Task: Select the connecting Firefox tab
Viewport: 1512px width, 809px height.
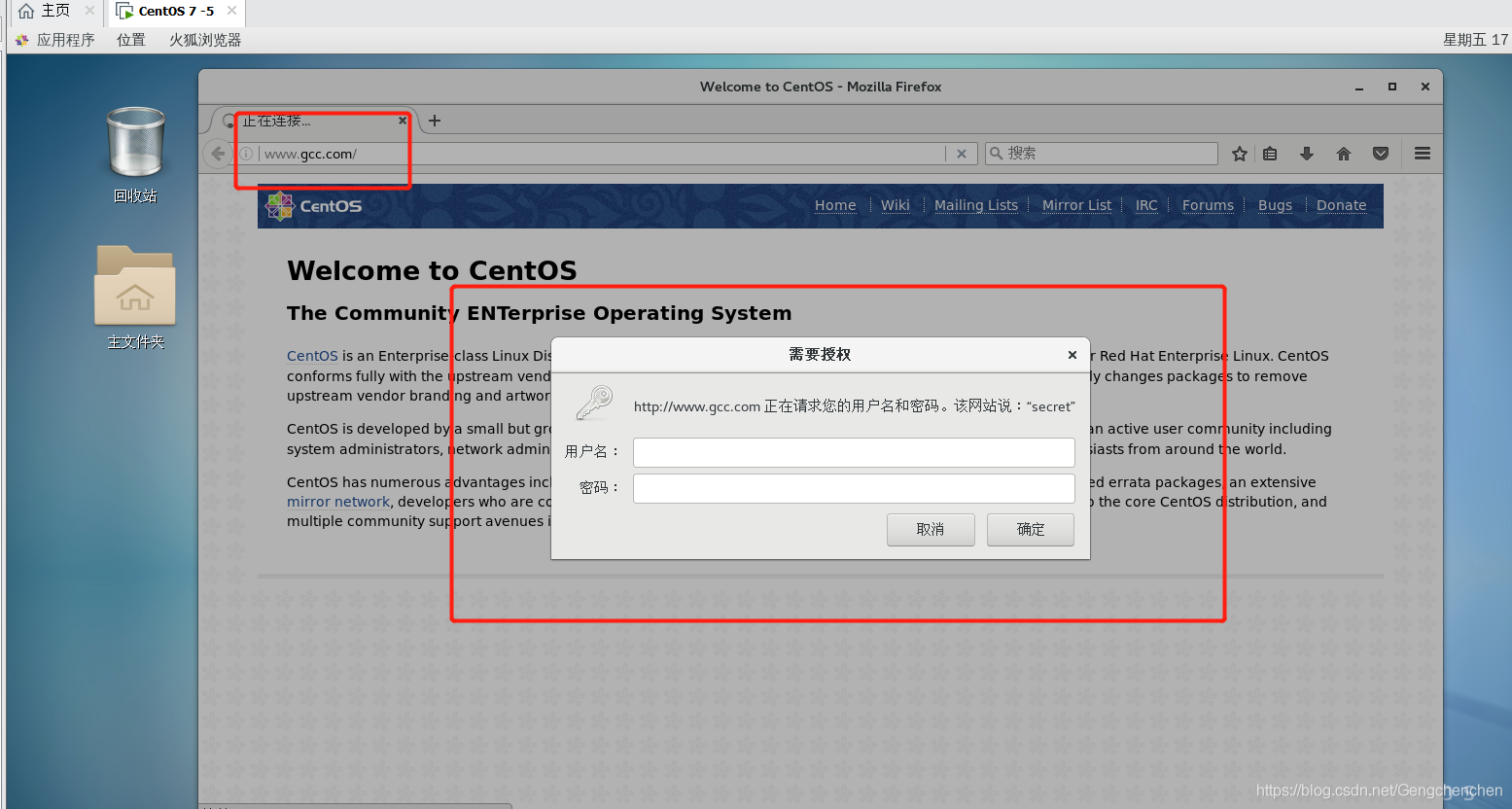Action: 314,121
